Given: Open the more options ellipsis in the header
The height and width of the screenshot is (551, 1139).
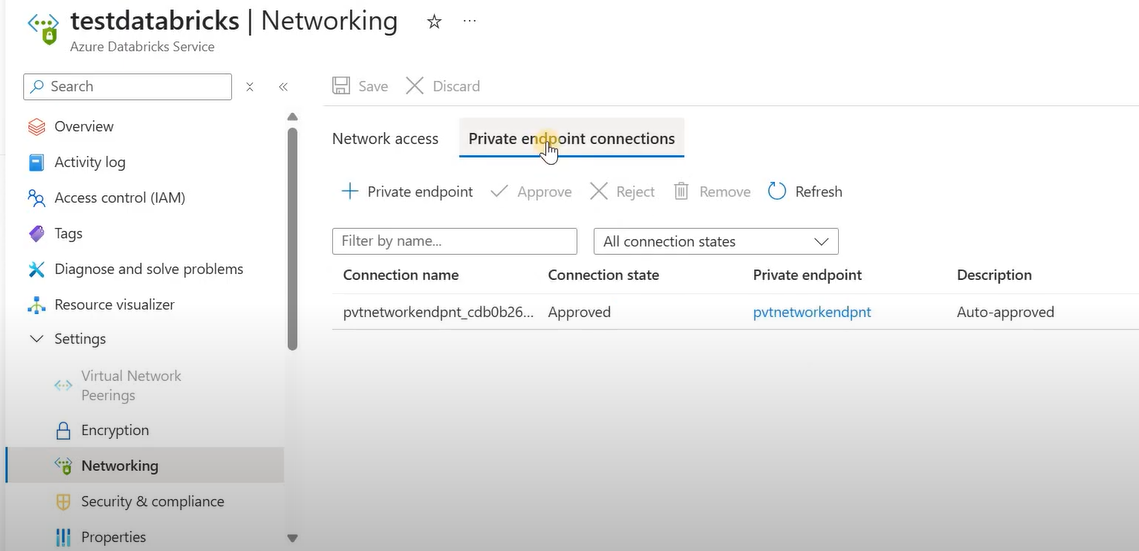Looking at the screenshot, I should point(469,21).
